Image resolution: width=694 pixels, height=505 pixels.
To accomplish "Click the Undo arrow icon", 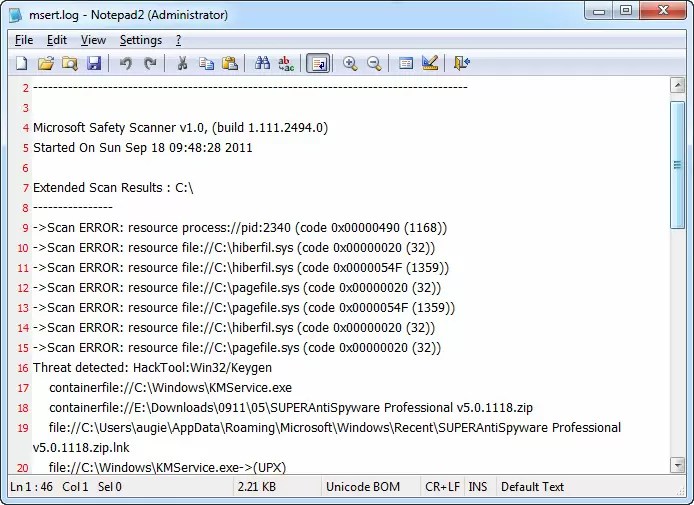I will [x=126, y=63].
